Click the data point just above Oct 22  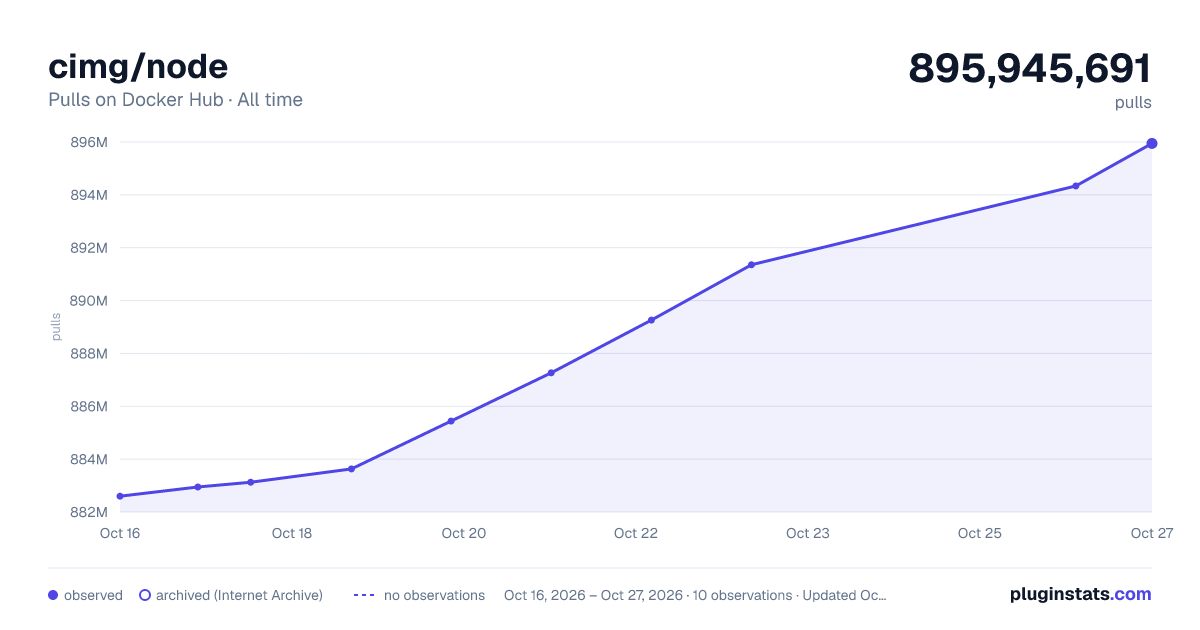click(x=651, y=320)
